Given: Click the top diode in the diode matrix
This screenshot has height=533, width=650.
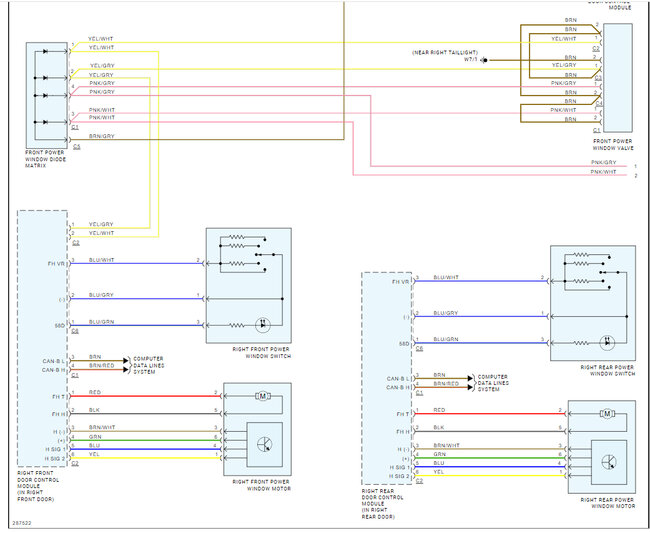Looking at the screenshot, I should [45, 51].
